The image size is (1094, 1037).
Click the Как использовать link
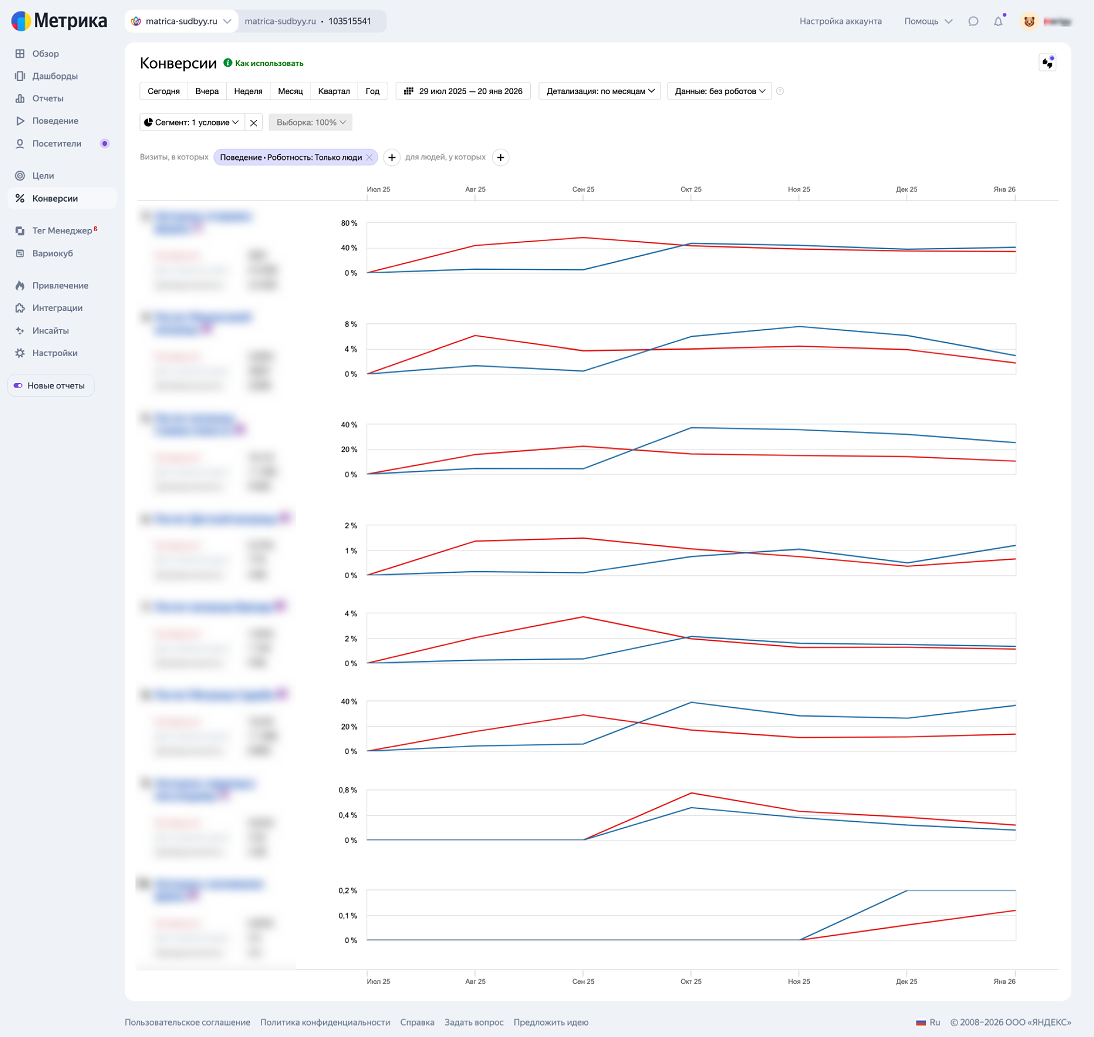268,63
